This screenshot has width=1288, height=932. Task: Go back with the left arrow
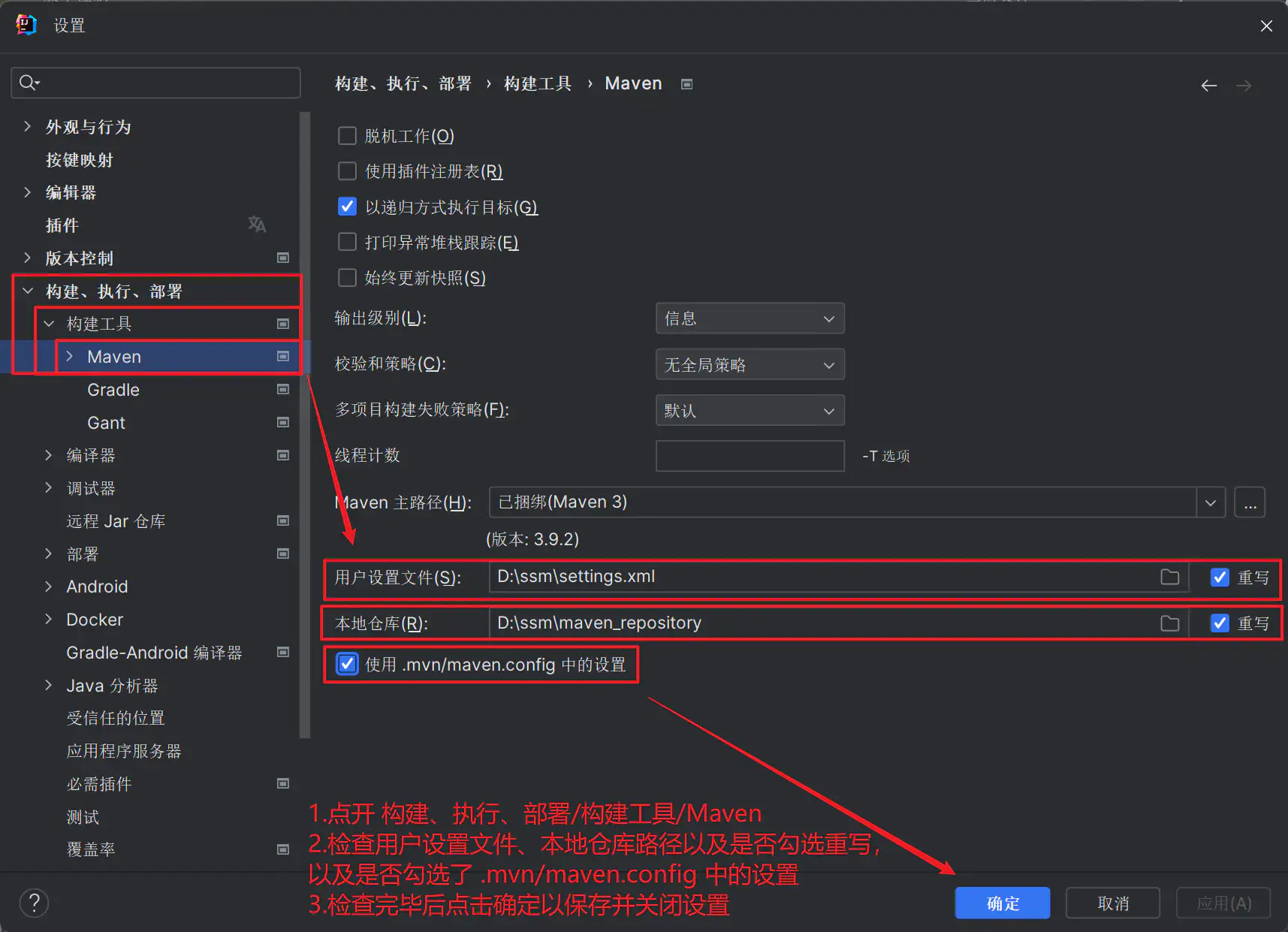click(x=1209, y=86)
